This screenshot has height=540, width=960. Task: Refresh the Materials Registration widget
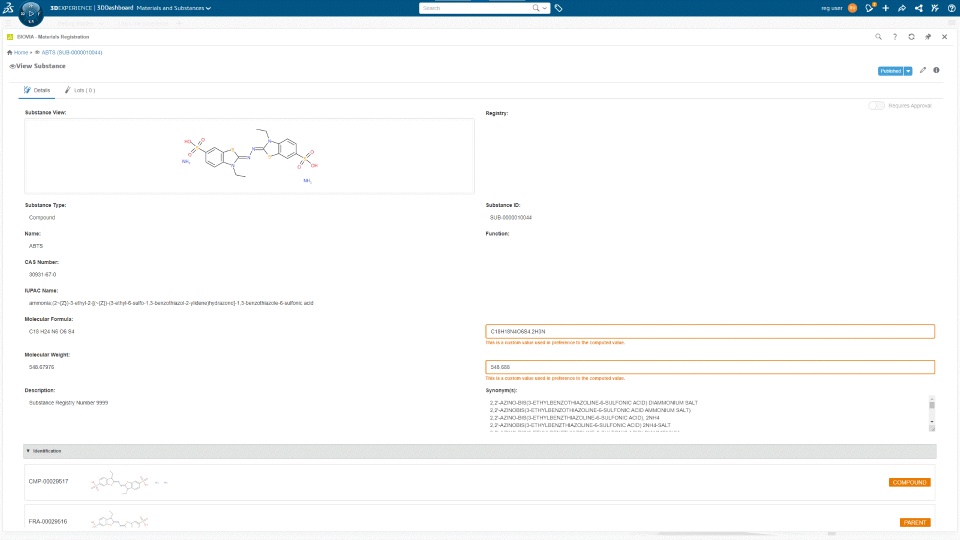click(x=912, y=37)
